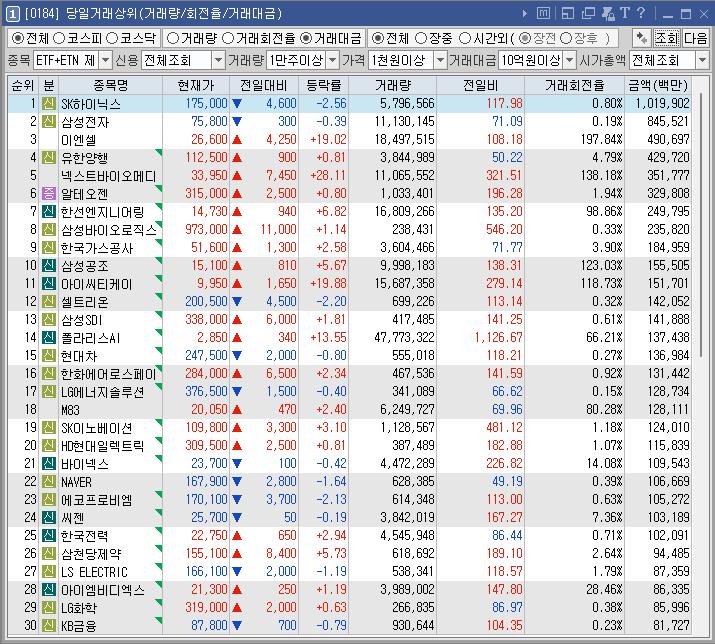Click LG에너지솔루션 row name
Screen dimensions: 715x644
pos(103,392)
